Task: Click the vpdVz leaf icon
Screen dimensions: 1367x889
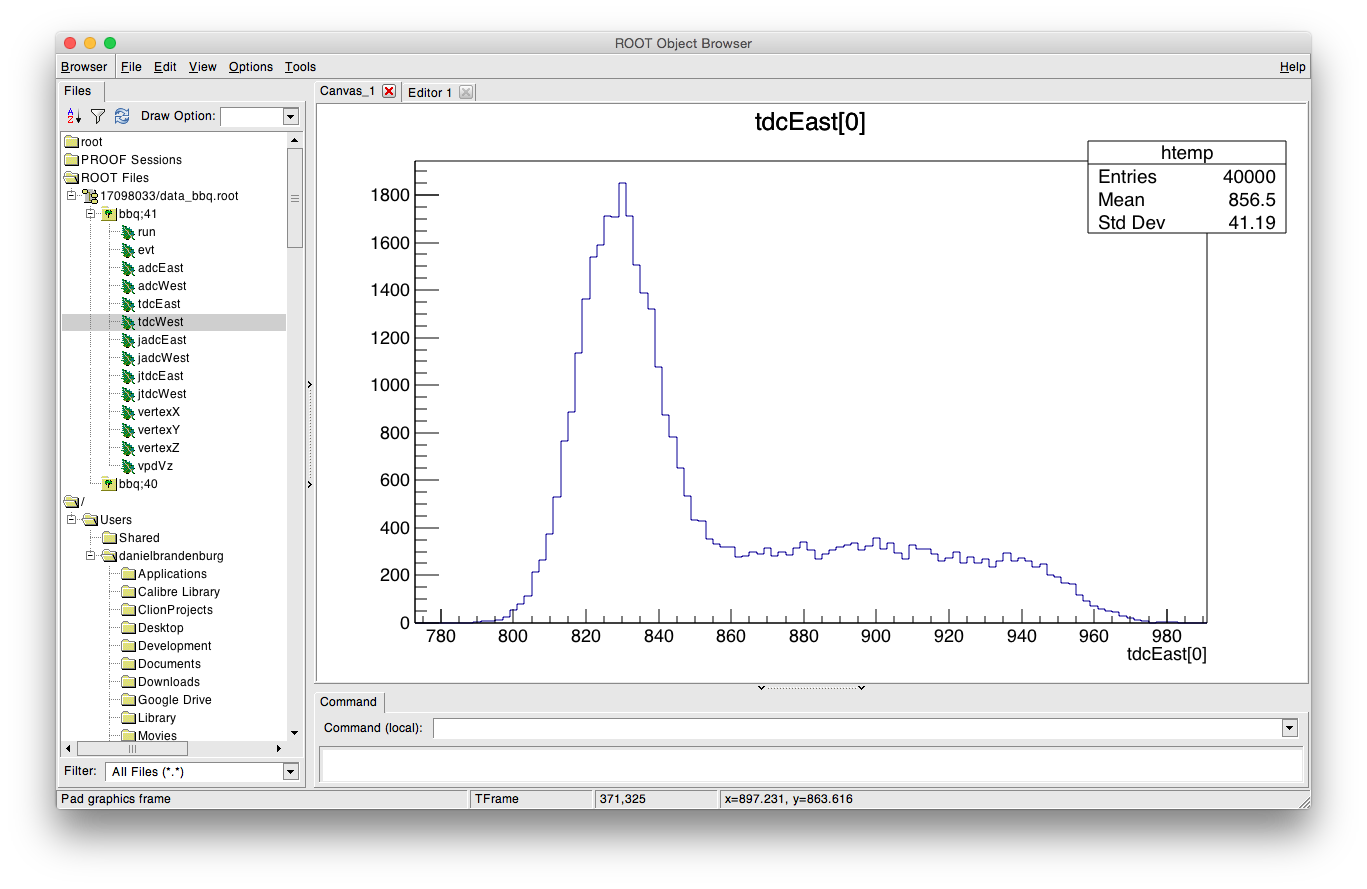Action: click(128, 466)
